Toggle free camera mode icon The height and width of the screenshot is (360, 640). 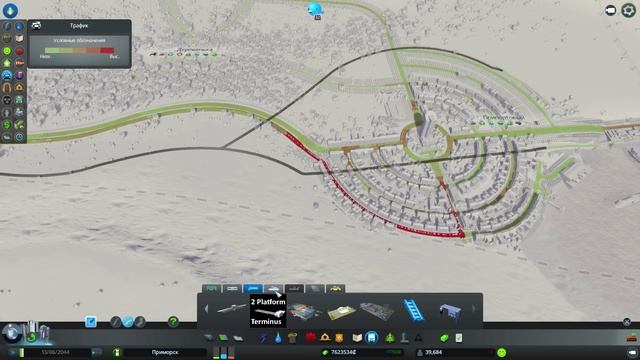611,10
